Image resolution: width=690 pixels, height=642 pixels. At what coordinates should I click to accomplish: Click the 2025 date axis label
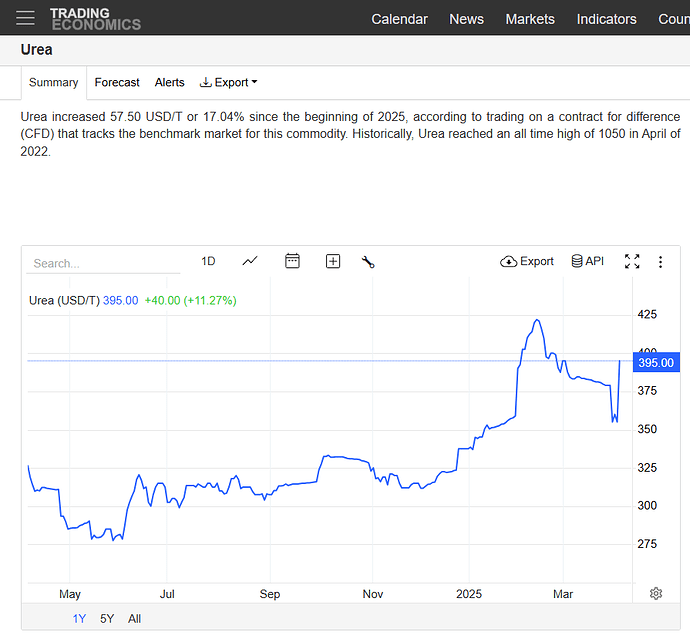[469, 594]
